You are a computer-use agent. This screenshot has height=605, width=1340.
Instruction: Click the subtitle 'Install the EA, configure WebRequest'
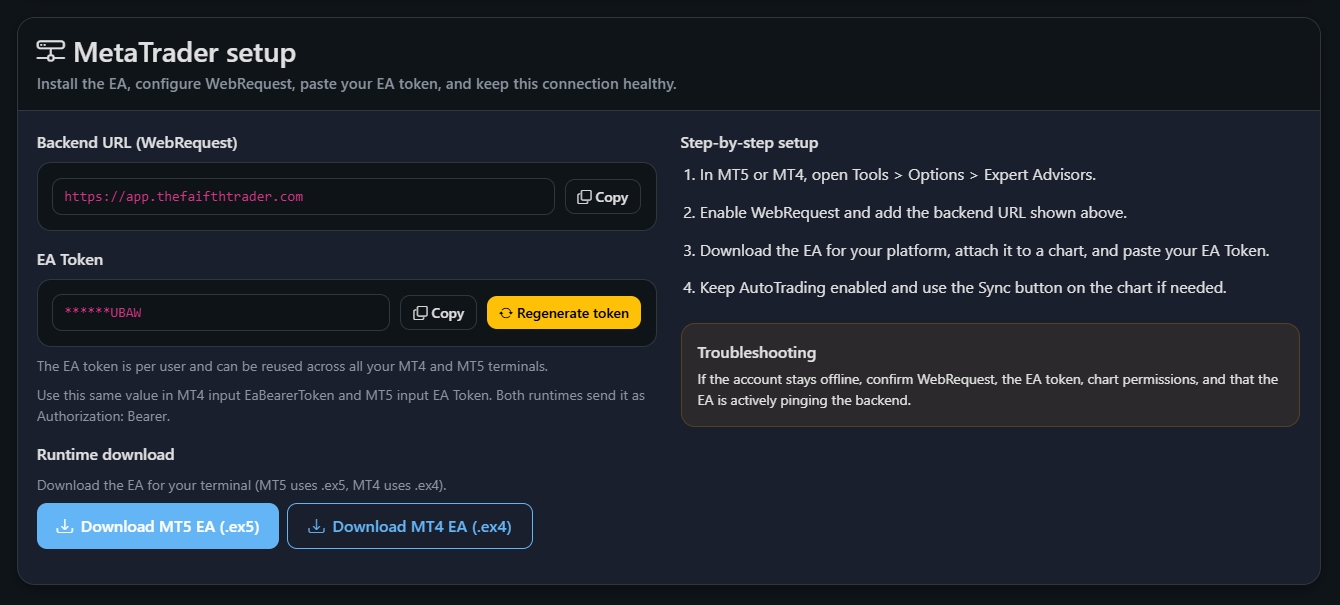point(357,84)
